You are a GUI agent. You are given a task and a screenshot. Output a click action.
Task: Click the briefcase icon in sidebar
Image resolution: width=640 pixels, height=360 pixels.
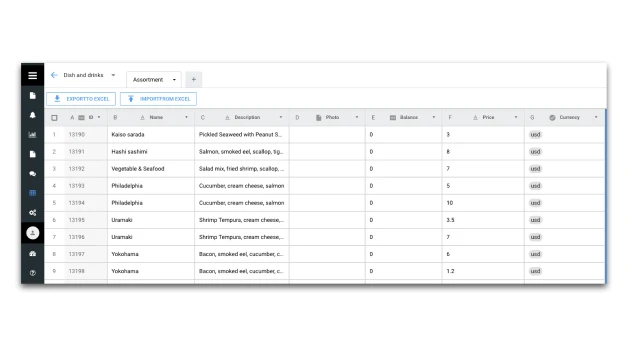33,253
